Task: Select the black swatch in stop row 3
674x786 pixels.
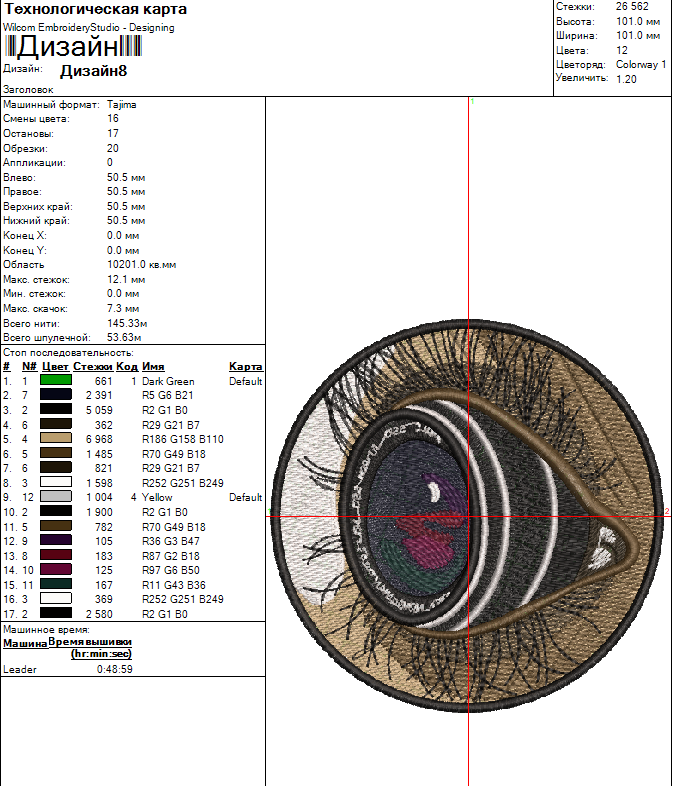Action: pos(56,410)
